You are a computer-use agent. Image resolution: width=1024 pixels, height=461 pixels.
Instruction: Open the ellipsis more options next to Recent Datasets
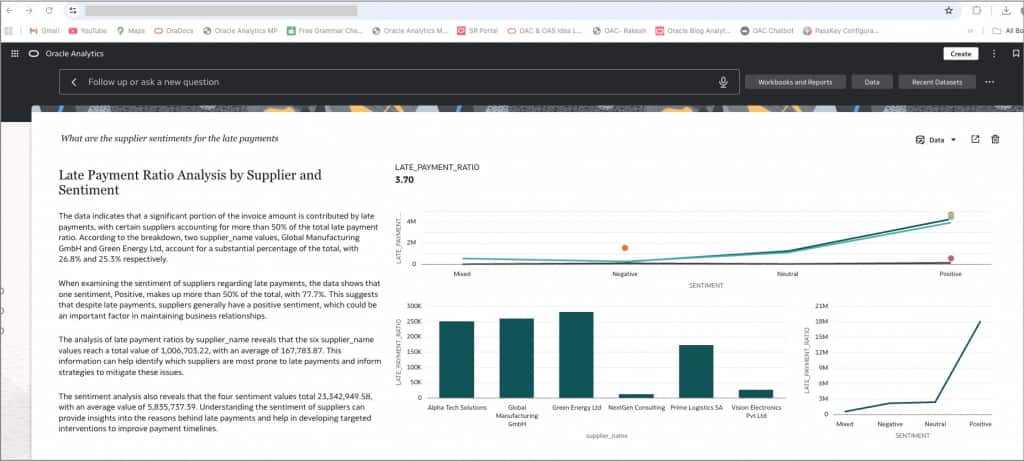989,82
